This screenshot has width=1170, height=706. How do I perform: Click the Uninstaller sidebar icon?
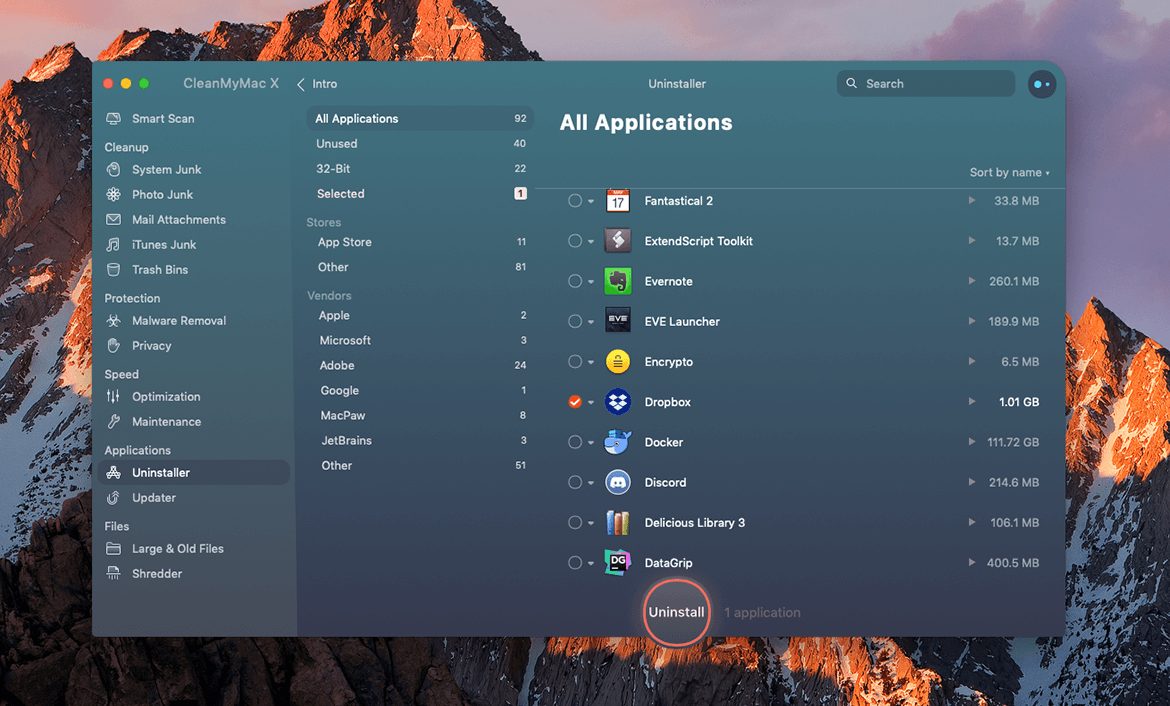[x=113, y=472]
